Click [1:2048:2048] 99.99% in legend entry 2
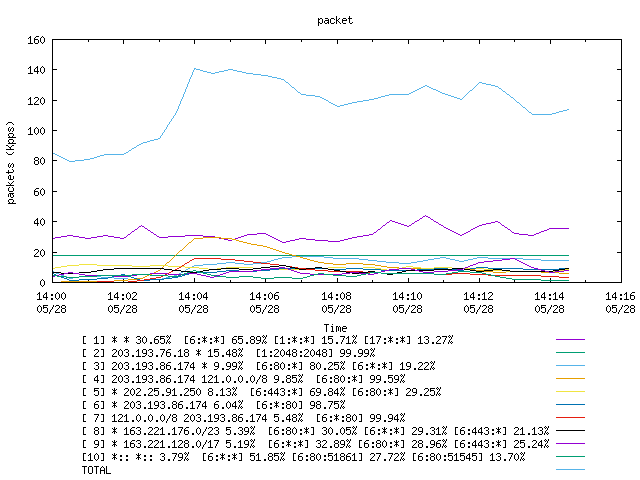This screenshot has width=640, height=480. point(316,353)
